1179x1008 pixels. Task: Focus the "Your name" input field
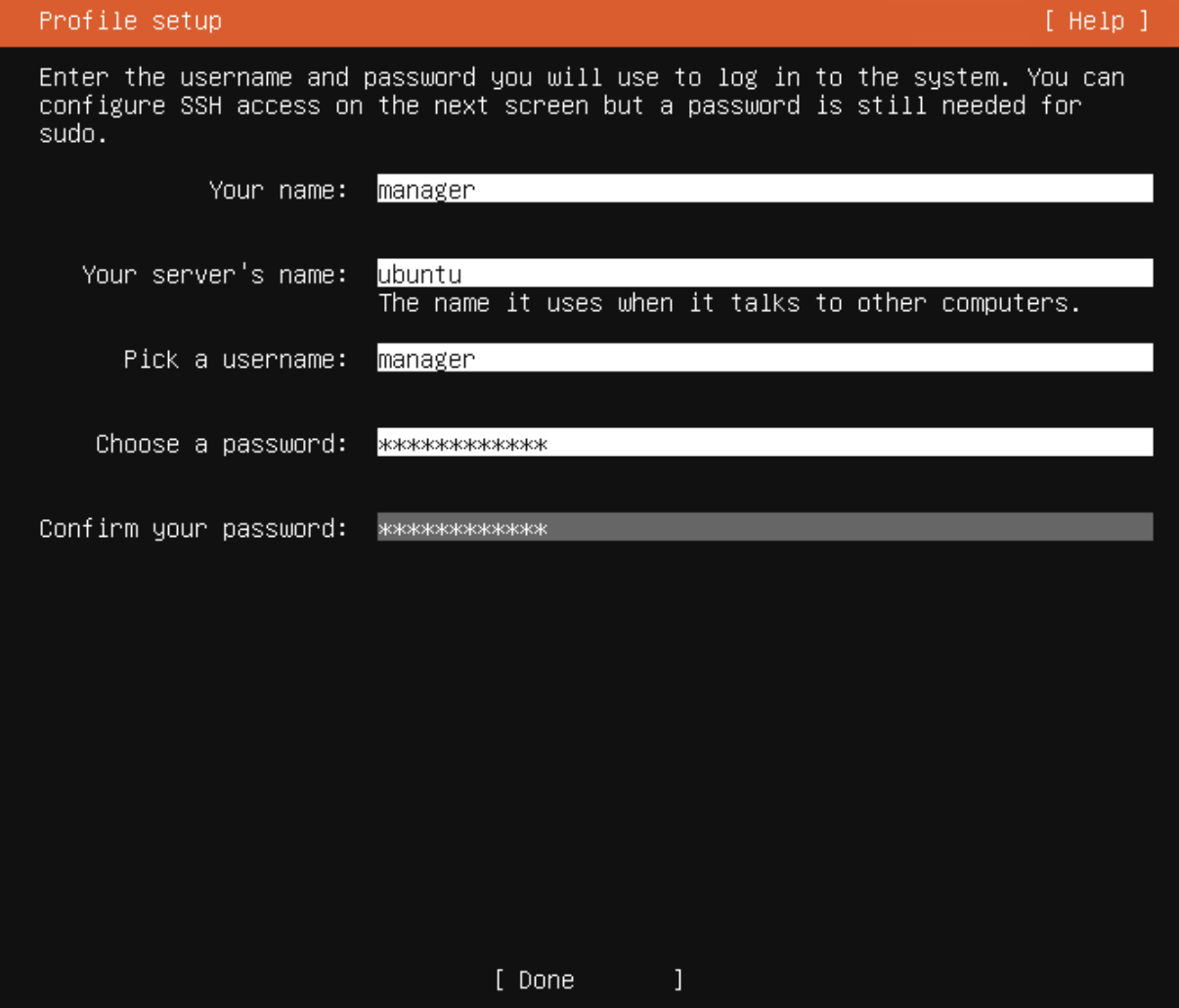[764, 189]
